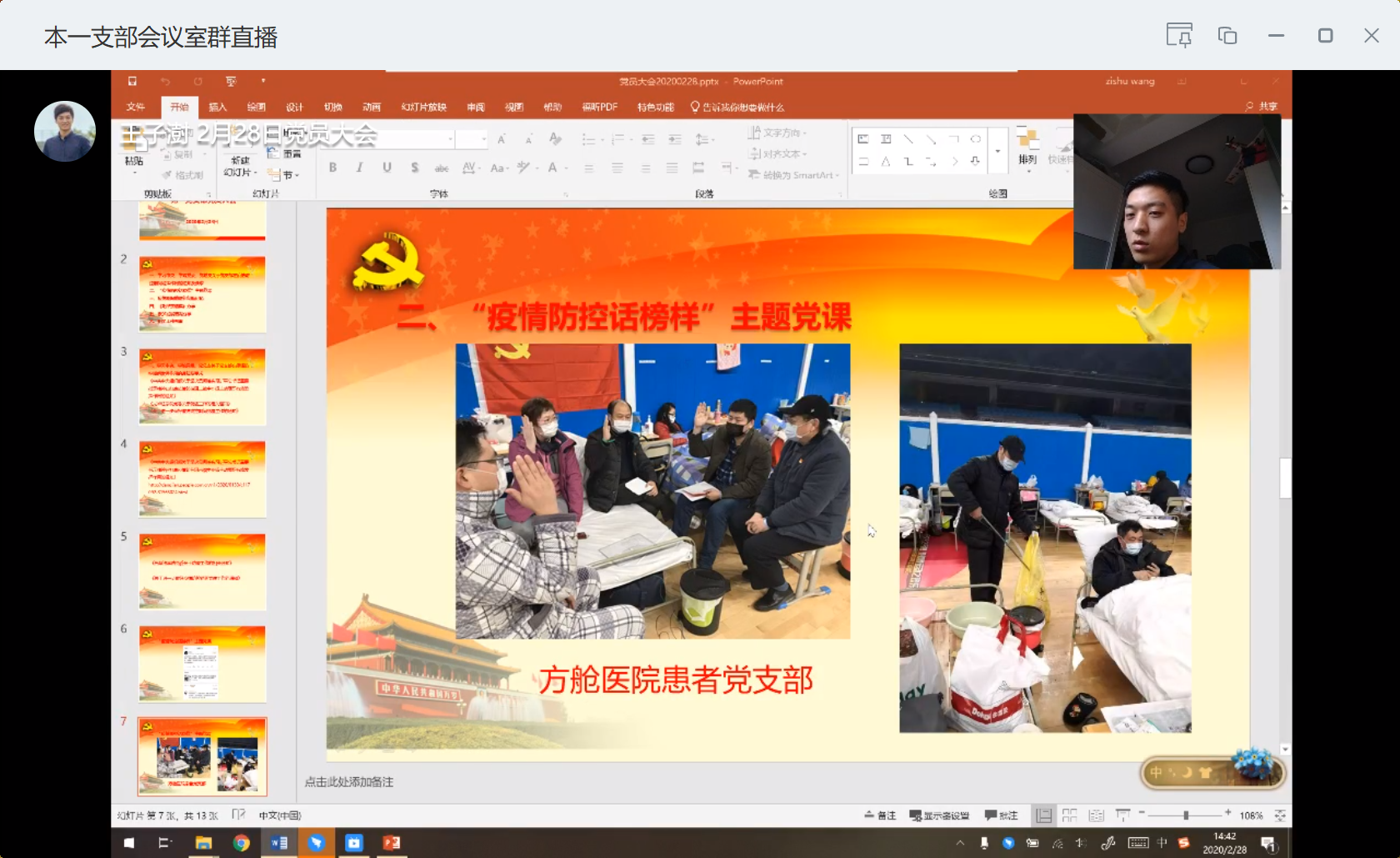Select the triangle shape in shapes gallery
The height and width of the screenshot is (858, 1400).
(x=886, y=162)
